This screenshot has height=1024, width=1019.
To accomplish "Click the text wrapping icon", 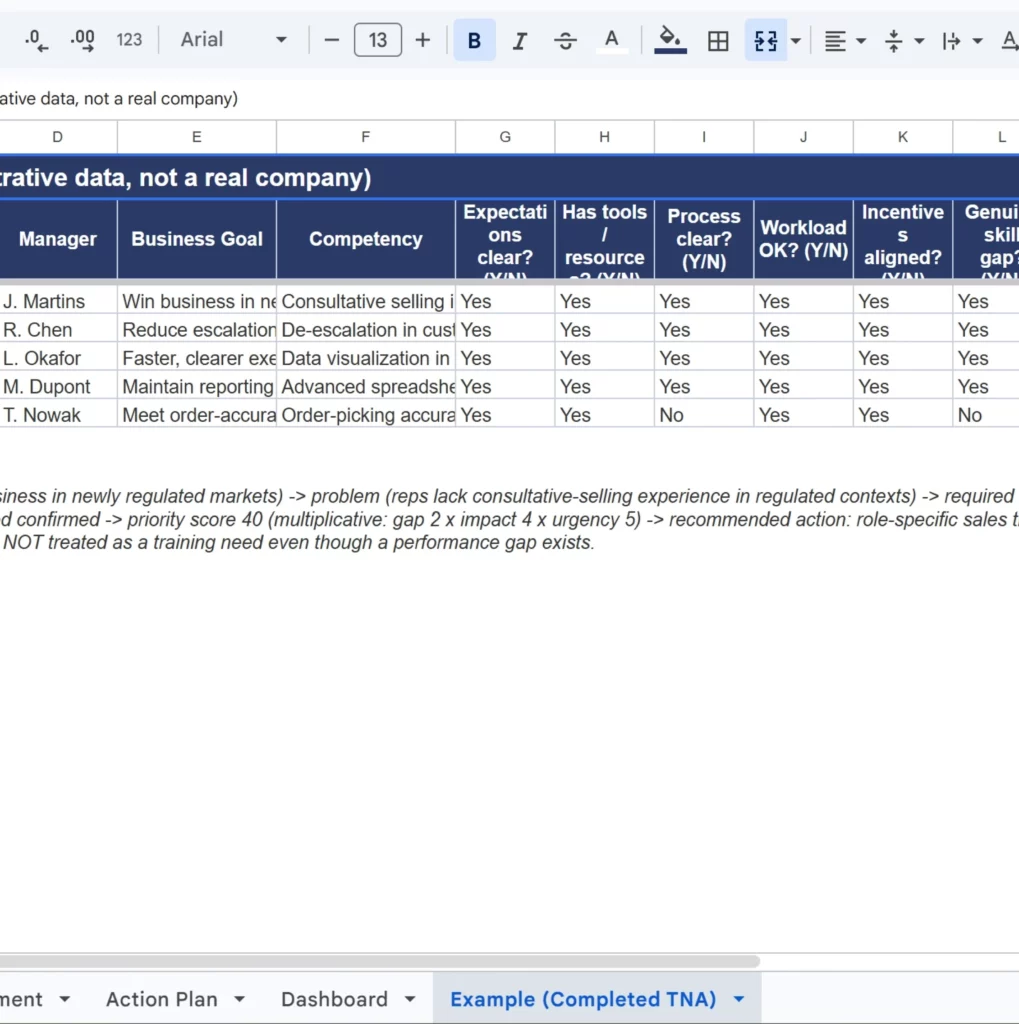I will click(951, 40).
